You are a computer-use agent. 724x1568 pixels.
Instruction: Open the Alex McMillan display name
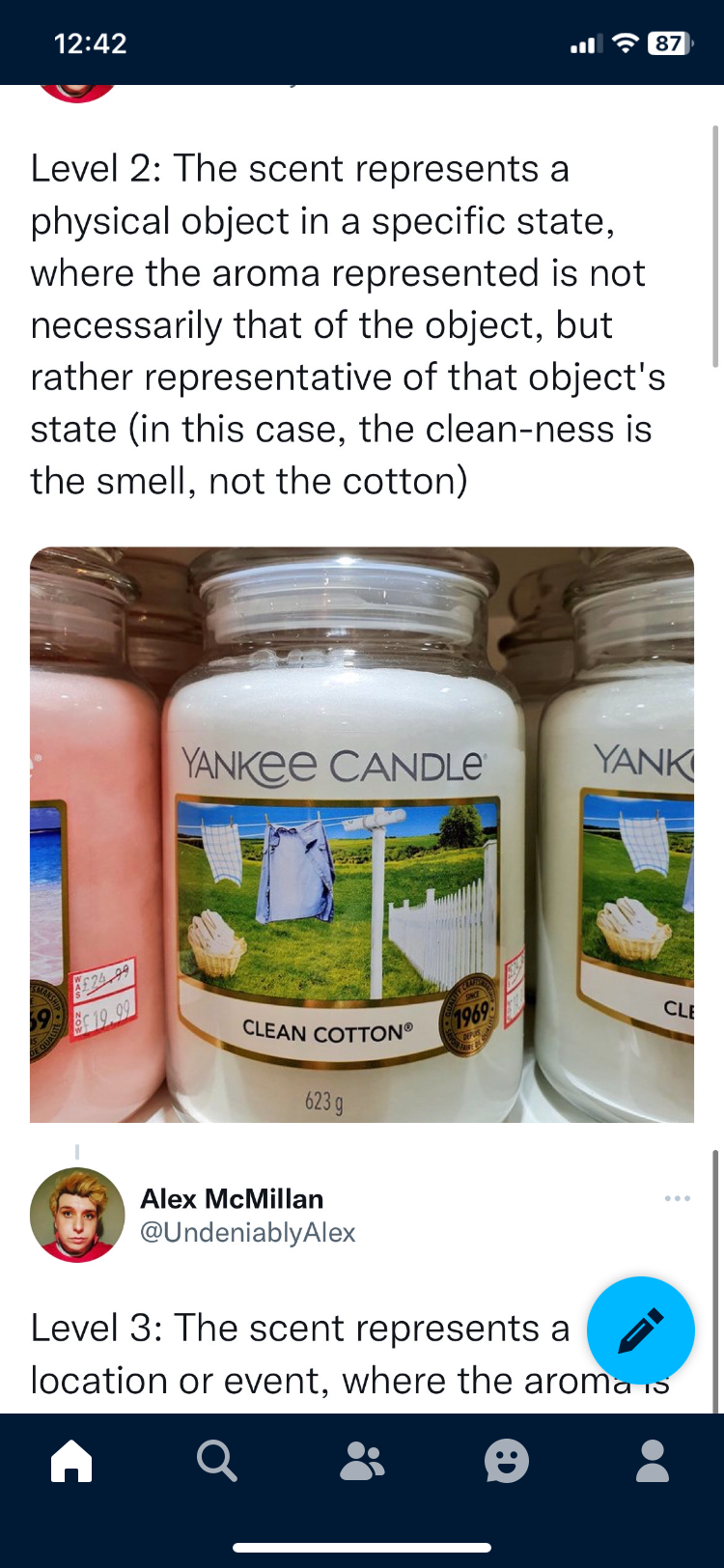click(x=232, y=1199)
